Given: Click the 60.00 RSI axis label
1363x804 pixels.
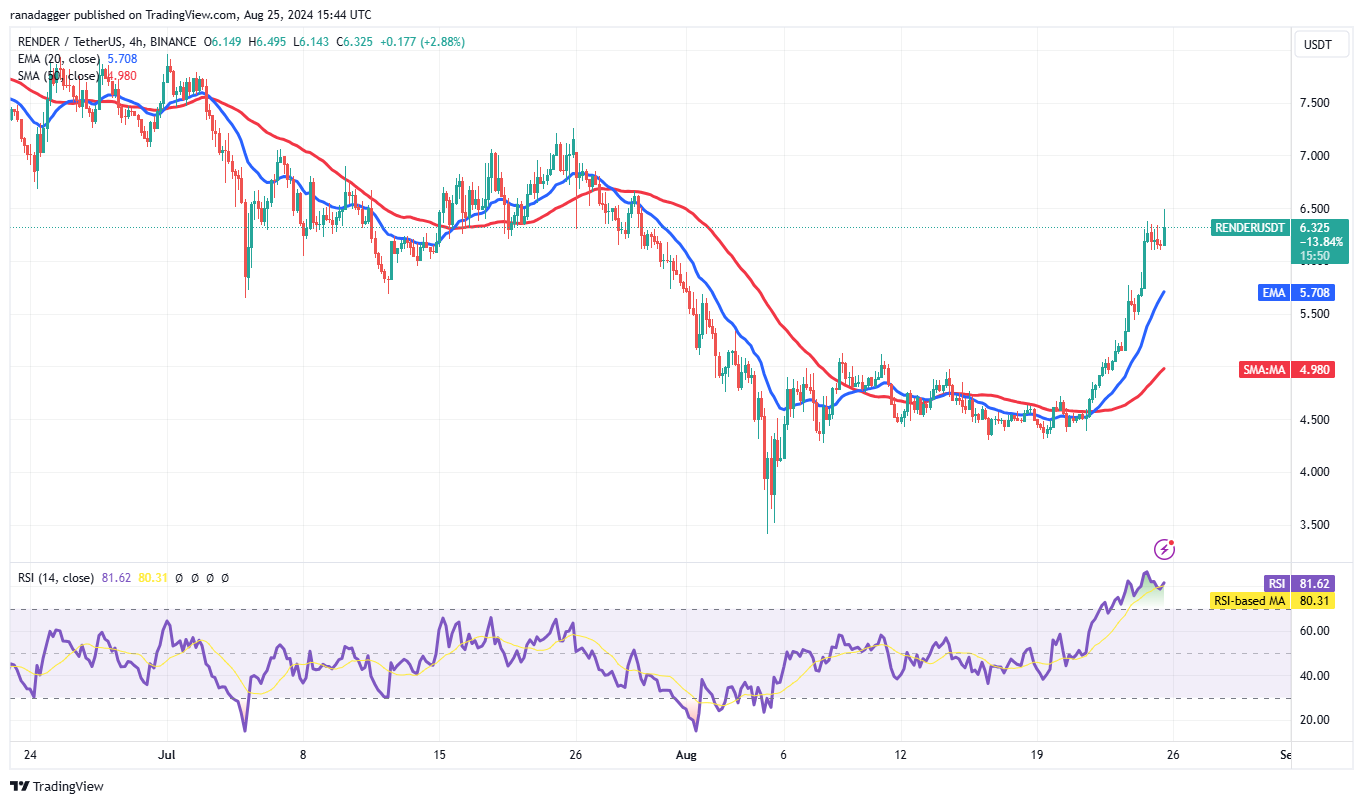Looking at the screenshot, I should click(x=1314, y=631).
